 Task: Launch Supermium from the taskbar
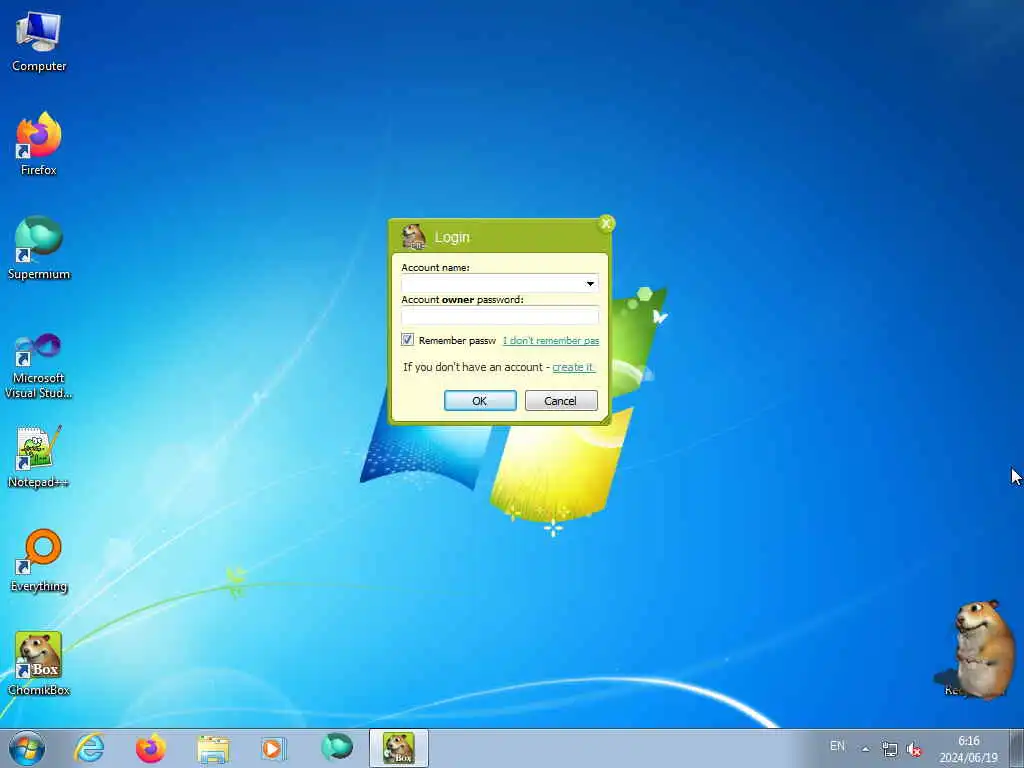[x=337, y=748]
